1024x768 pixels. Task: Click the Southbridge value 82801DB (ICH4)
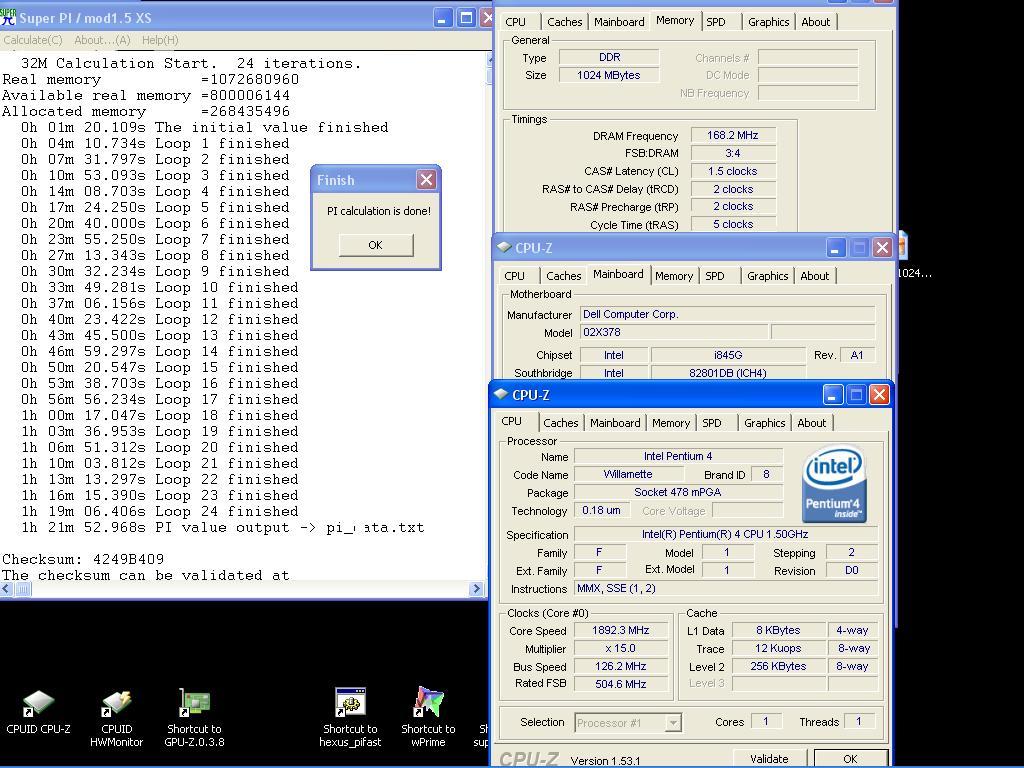point(728,373)
